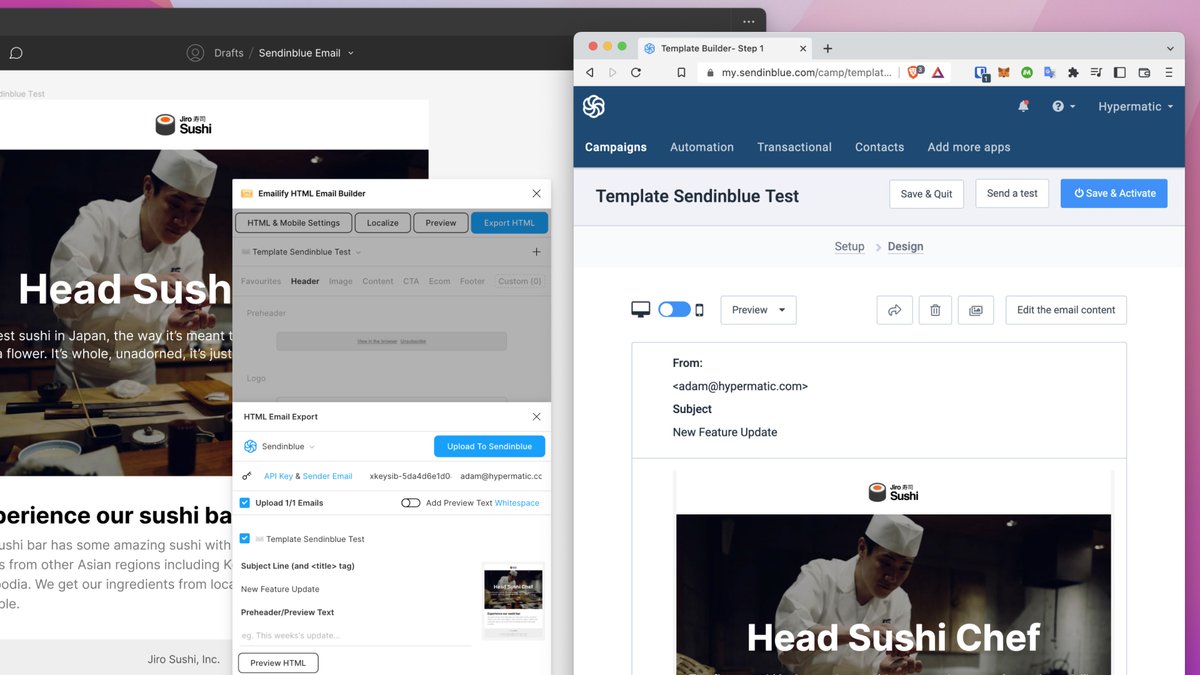The height and width of the screenshot is (675, 1200).
Task: Open Google Translate extension
Action: click(x=1049, y=73)
